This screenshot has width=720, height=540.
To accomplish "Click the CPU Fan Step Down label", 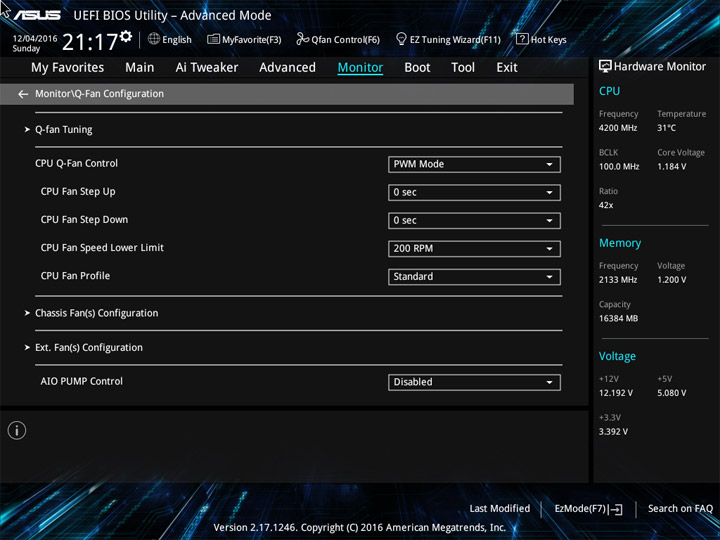I will pyautogui.click(x=84, y=219).
